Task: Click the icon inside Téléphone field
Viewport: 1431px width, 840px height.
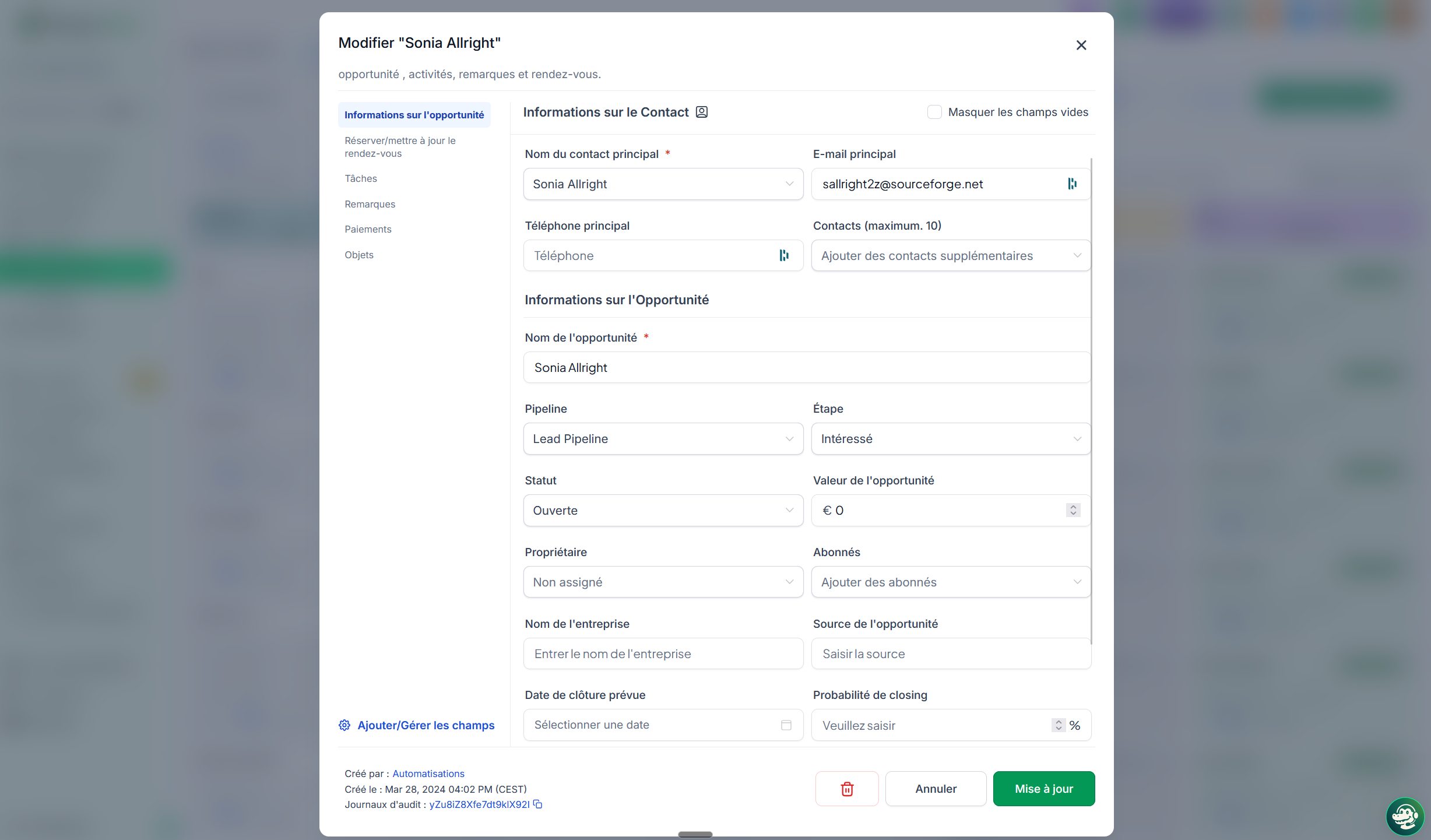Action: tap(784, 255)
